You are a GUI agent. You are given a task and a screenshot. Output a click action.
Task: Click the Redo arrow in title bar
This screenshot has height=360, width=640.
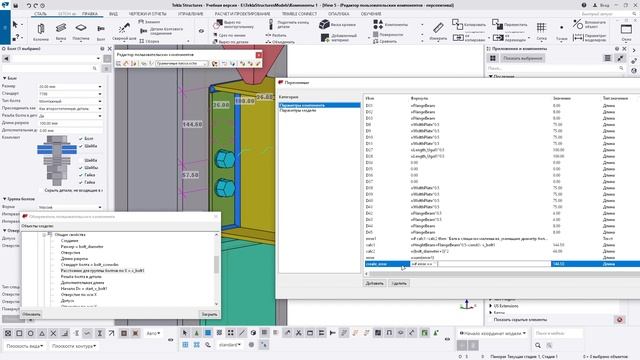[x=36, y=5]
